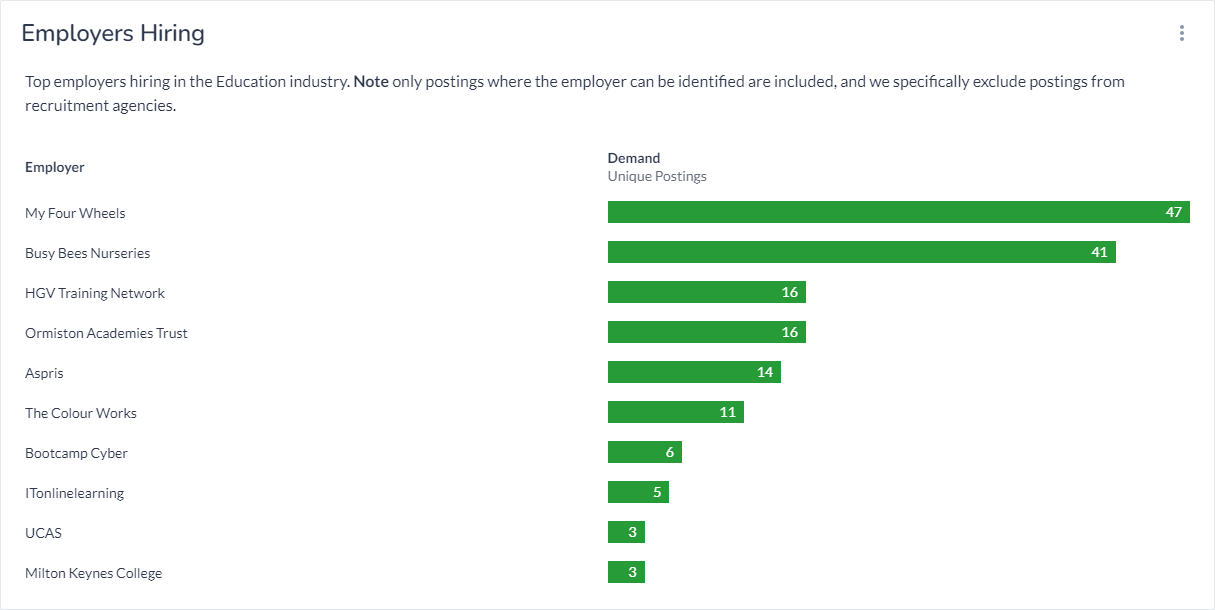Sort by the Demand column header

(x=633, y=157)
